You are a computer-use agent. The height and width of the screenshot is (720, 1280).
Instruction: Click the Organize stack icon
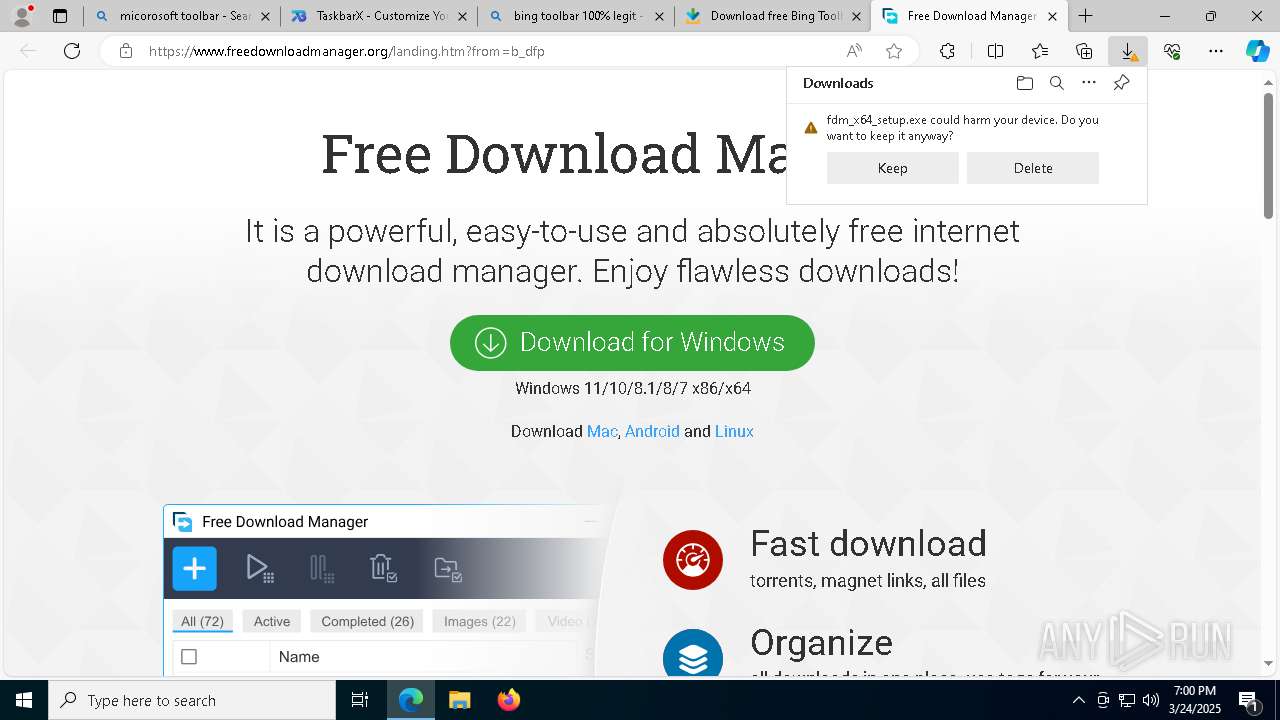pos(693,656)
